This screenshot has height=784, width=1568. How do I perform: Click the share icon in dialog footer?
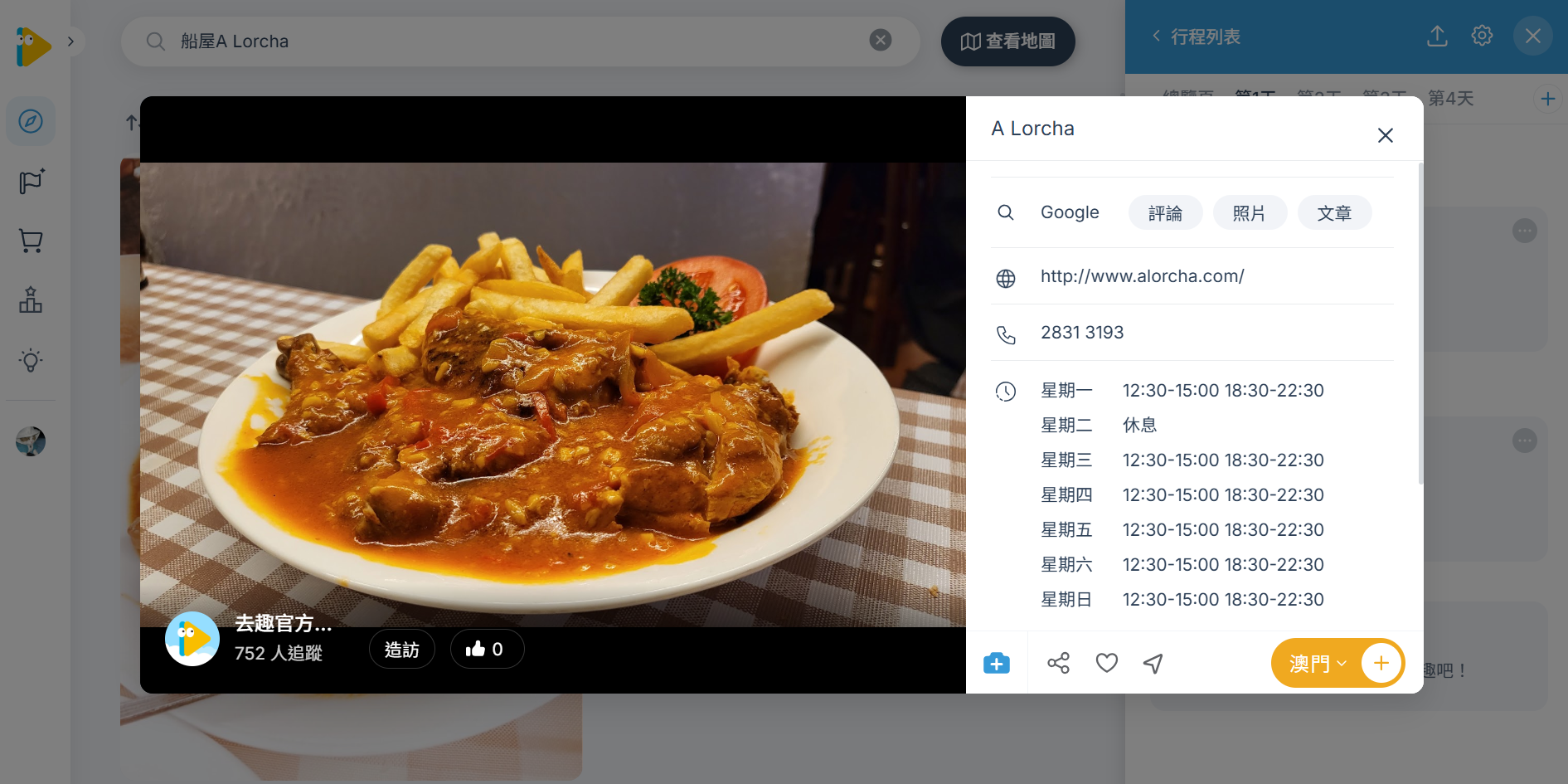[x=1058, y=663]
